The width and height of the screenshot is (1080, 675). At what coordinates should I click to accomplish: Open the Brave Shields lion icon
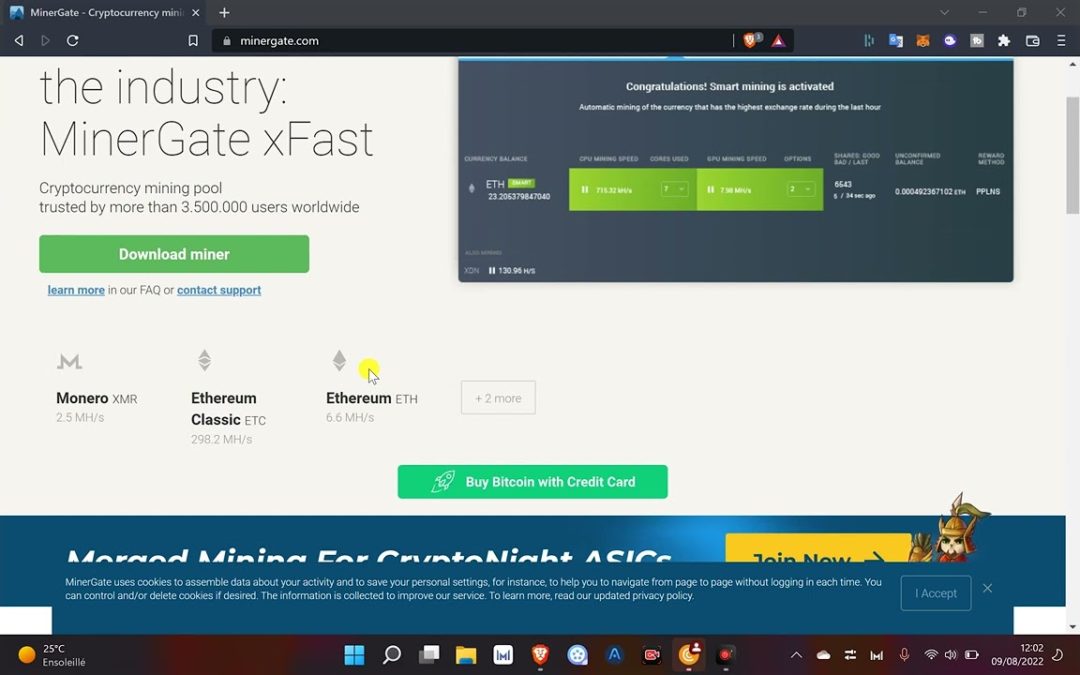click(750, 41)
